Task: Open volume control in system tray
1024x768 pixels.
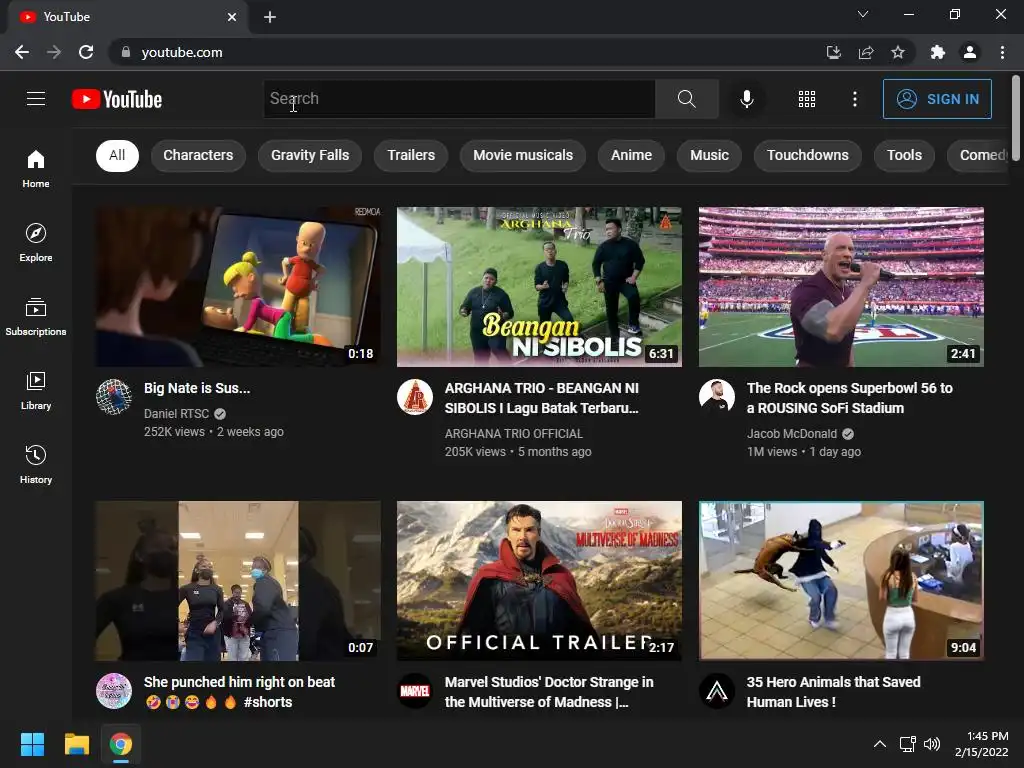Action: point(932,744)
